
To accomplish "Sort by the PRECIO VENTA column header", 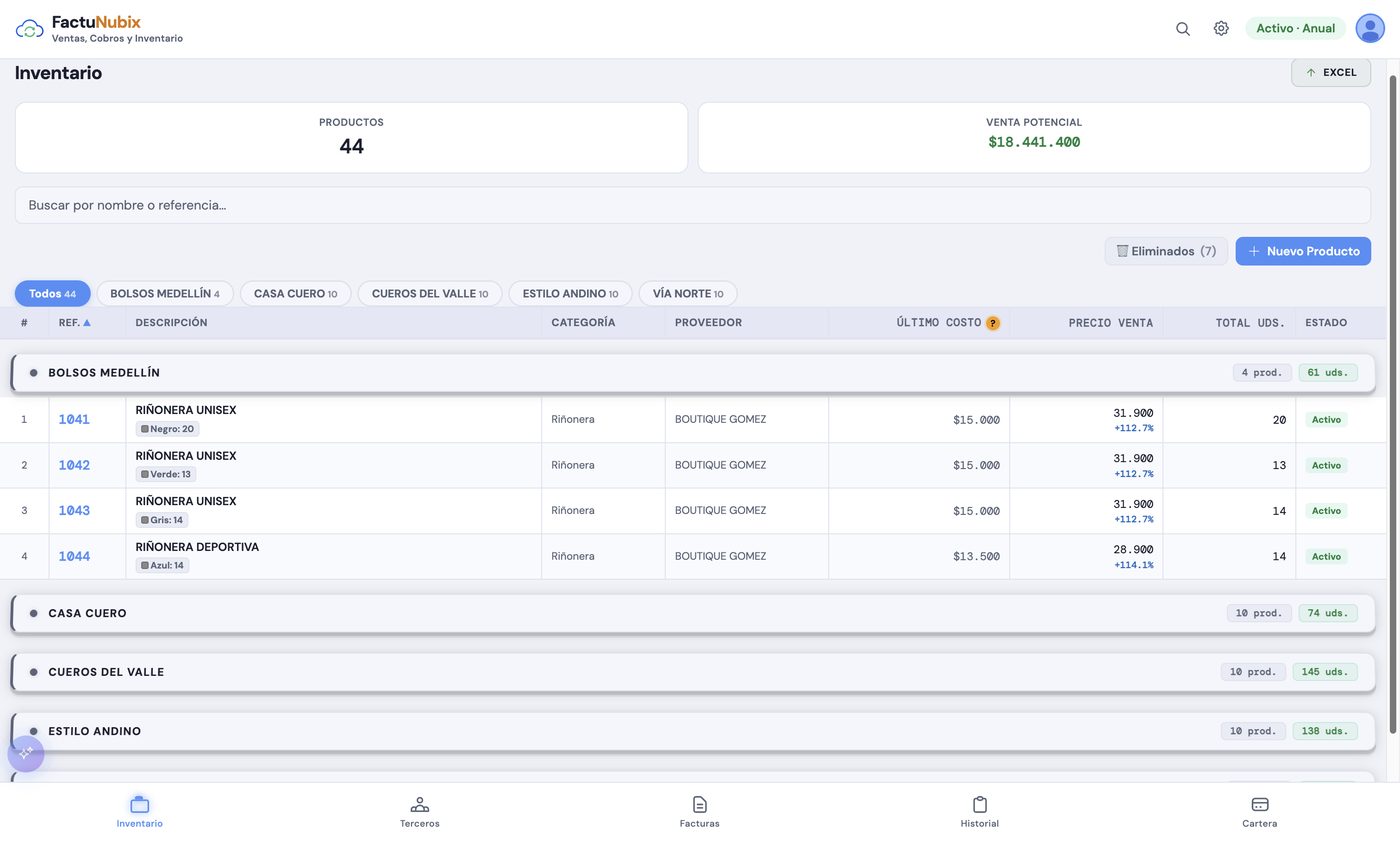I will click(1110, 323).
